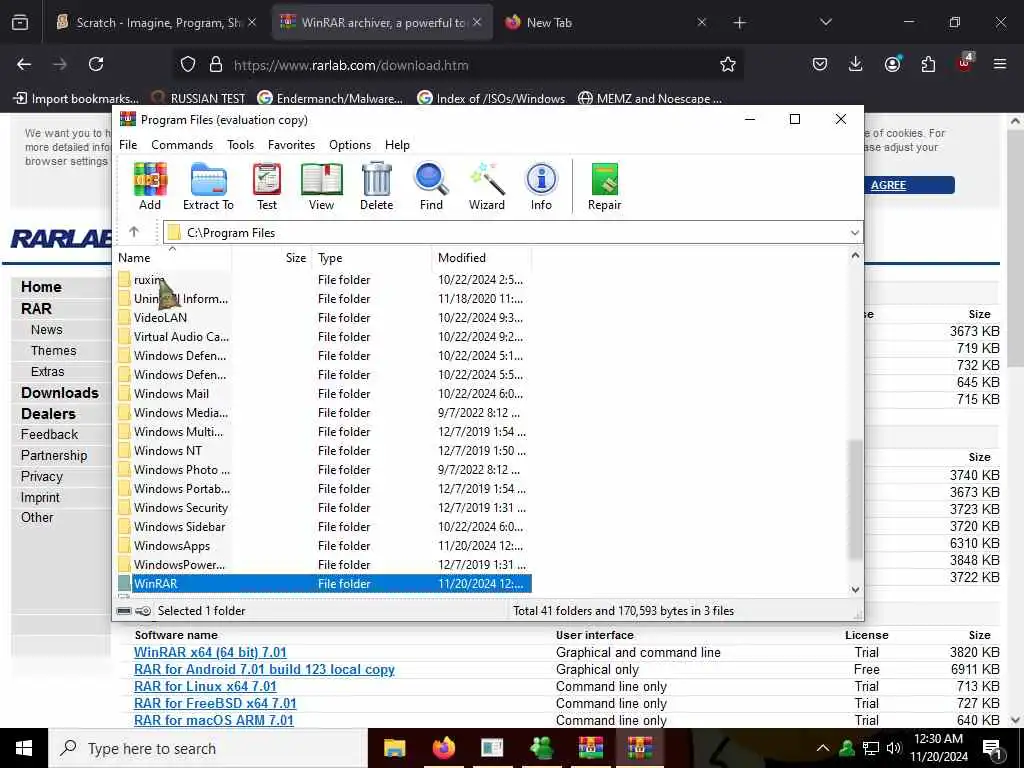Click Firefox icon on the taskbar

point(443,748)
